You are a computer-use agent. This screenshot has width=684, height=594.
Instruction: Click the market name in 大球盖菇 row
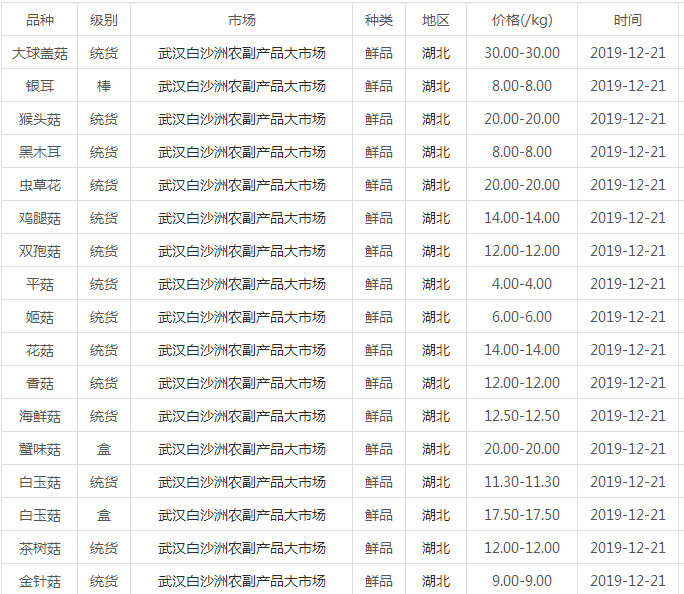click(x=242, y=53)
